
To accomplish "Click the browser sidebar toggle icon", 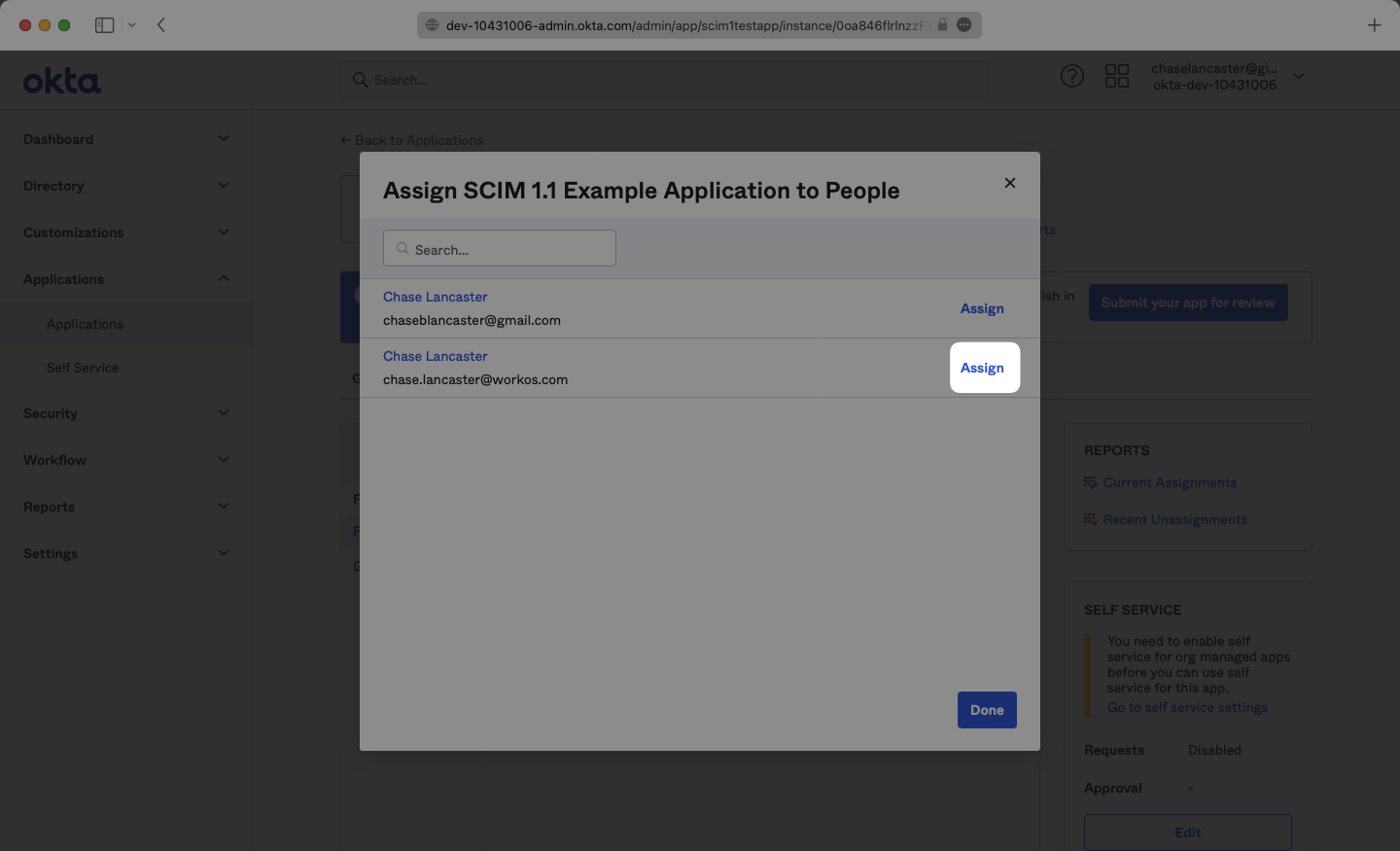I will (104, 25).
